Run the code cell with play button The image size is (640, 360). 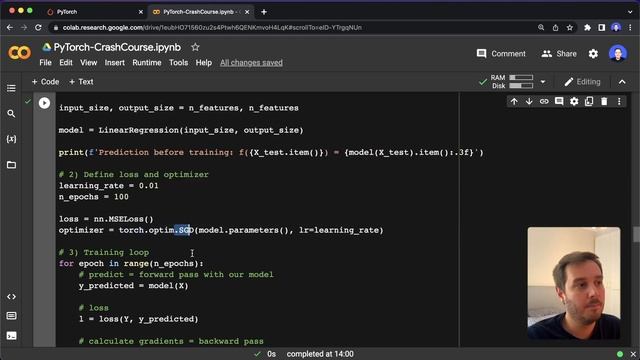pyautogui.click(x=44, y=103)
